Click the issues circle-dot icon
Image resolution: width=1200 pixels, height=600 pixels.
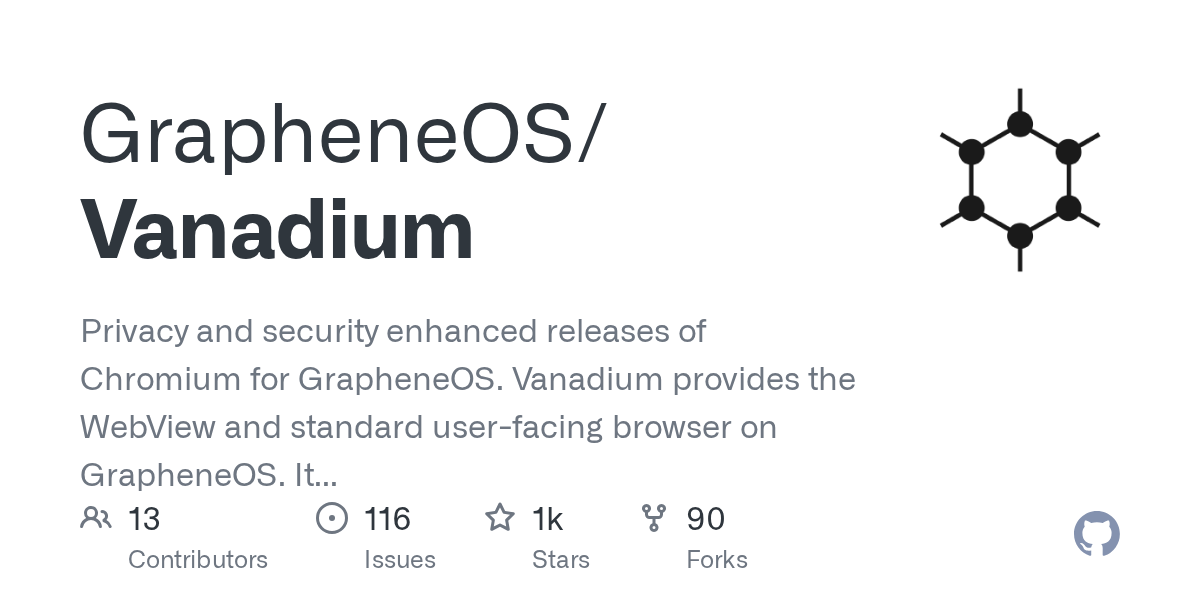click(x=332, y=518)
